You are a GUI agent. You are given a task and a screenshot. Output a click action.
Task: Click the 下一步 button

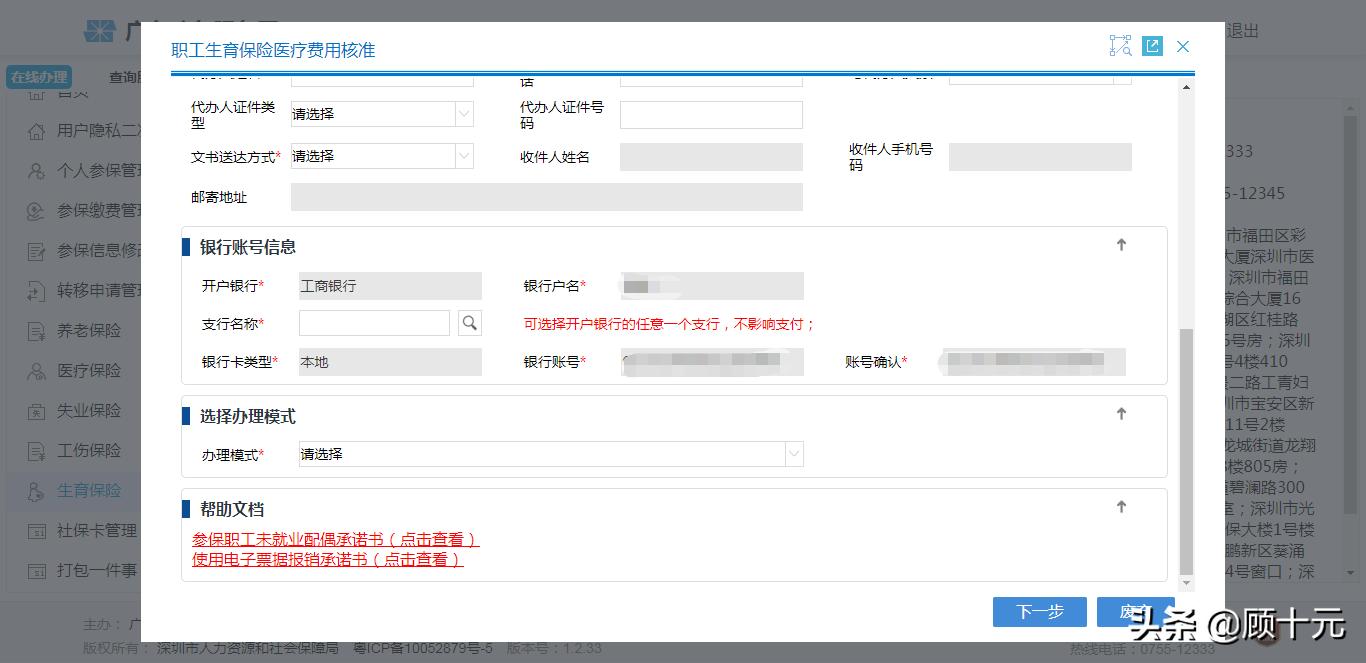(1039, 612)
